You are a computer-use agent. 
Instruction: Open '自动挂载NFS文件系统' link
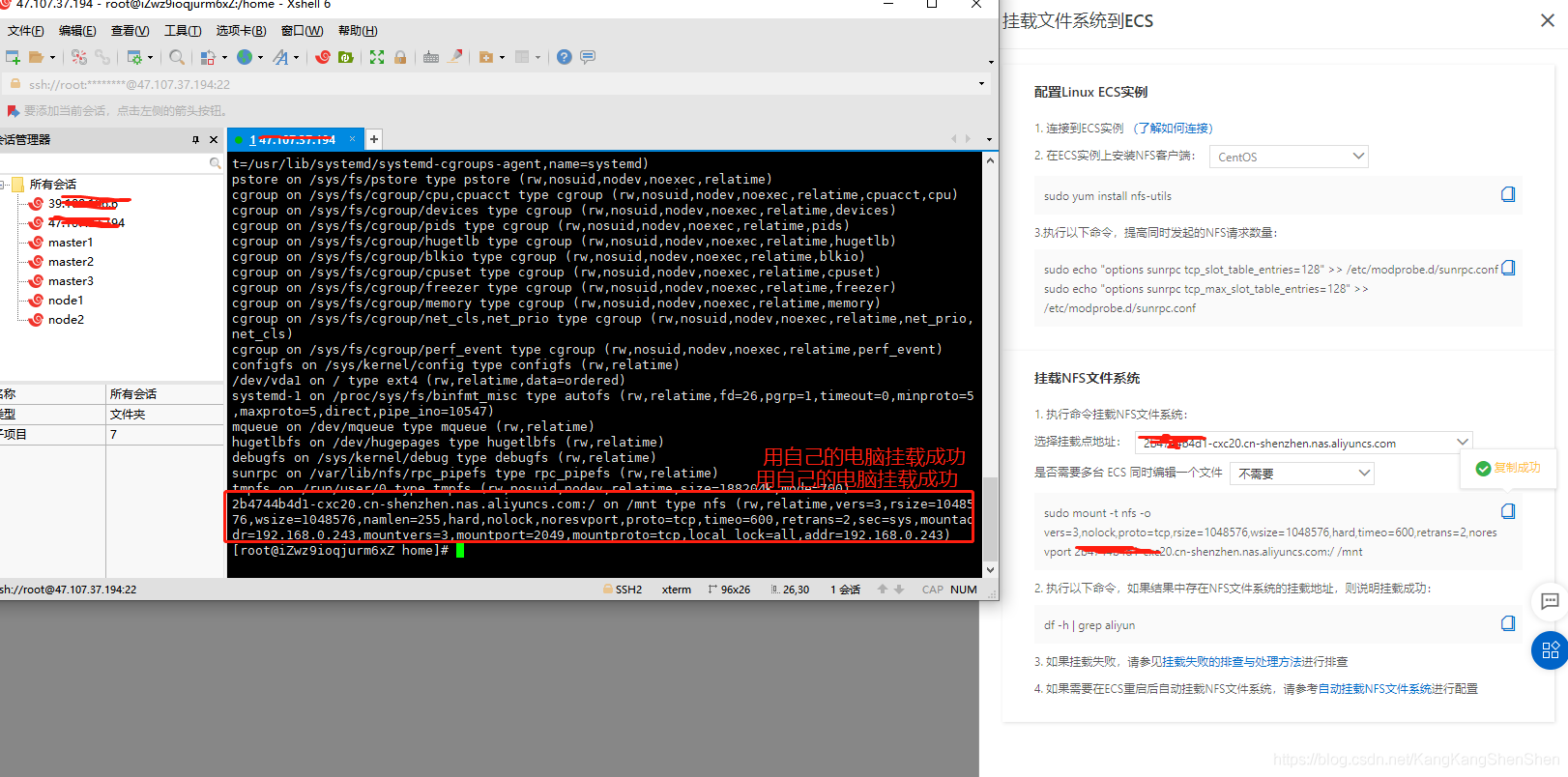tap(1375, 689)
